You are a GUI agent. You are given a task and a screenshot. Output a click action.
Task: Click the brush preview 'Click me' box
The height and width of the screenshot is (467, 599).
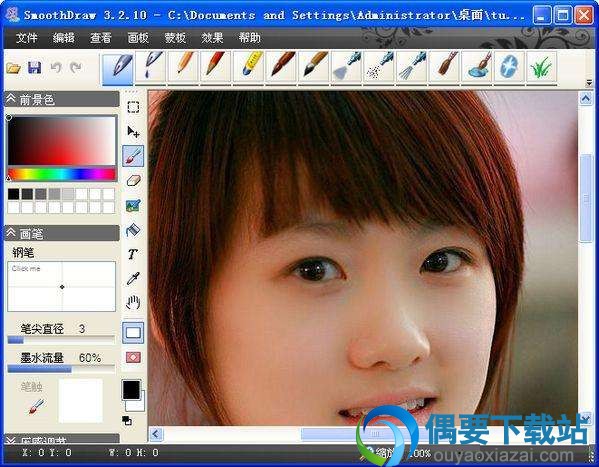tap(62, 287)
